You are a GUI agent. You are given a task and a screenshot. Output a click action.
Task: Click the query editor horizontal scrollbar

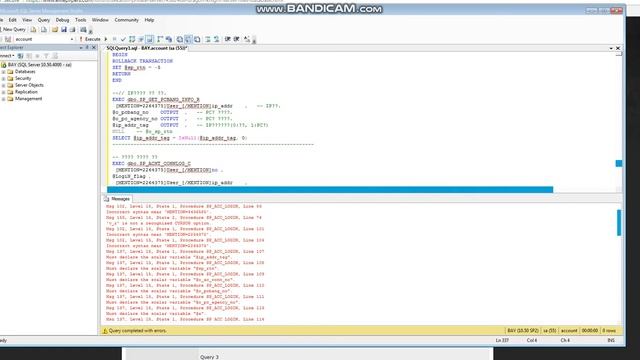point(330,190)
